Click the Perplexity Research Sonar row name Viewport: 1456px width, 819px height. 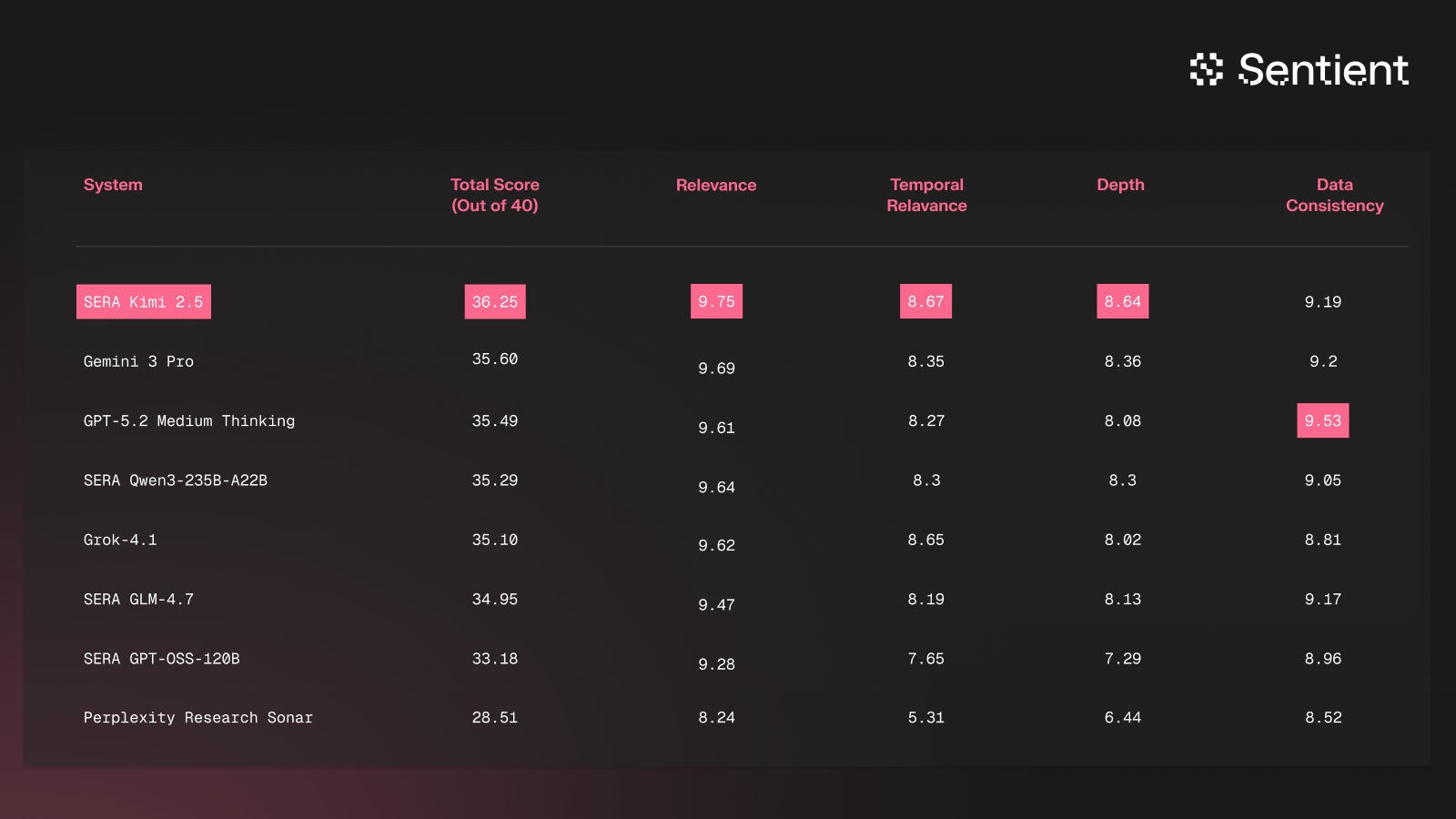pyautogui.click(x=198, y=718)
